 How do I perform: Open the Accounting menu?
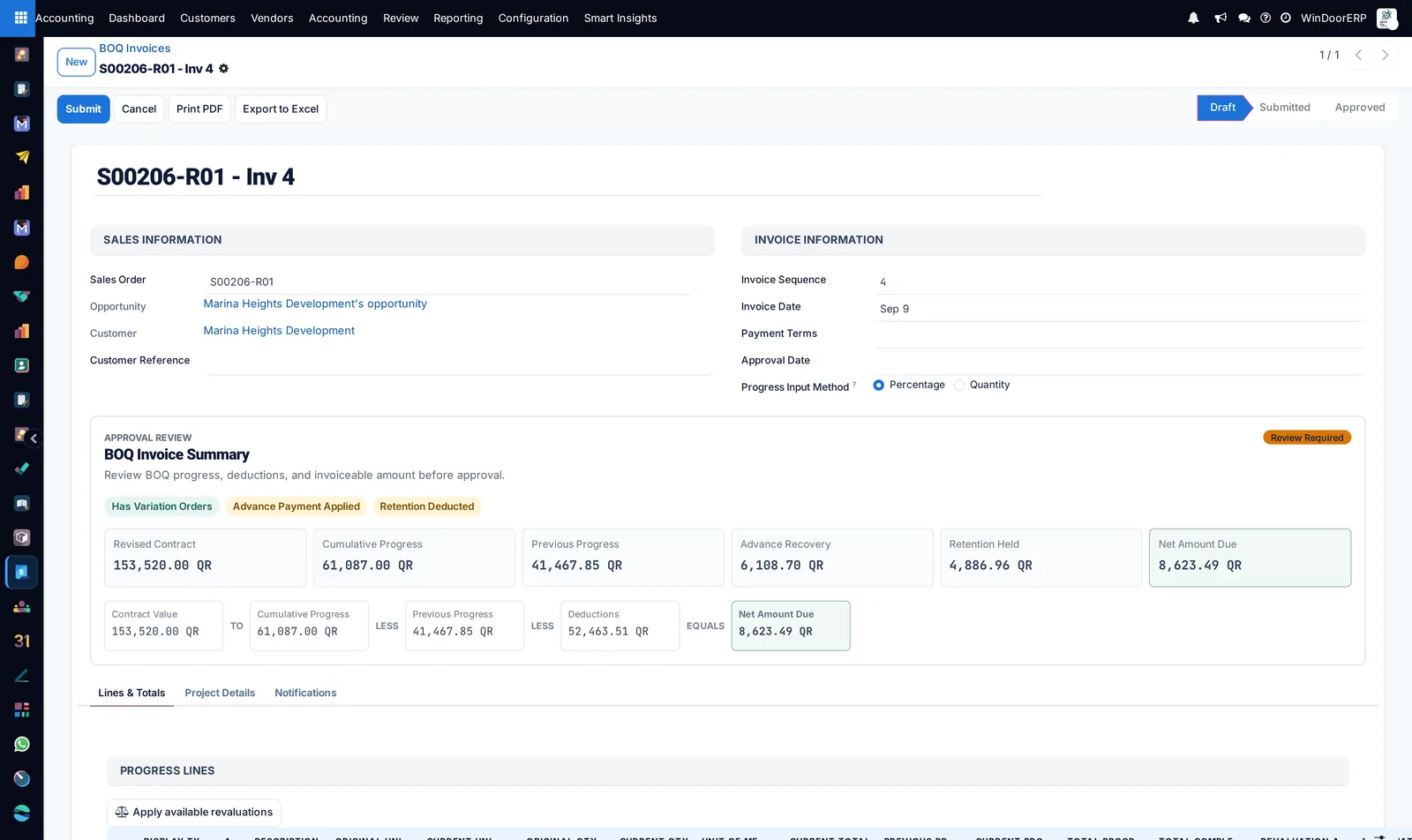pos(338,18)
